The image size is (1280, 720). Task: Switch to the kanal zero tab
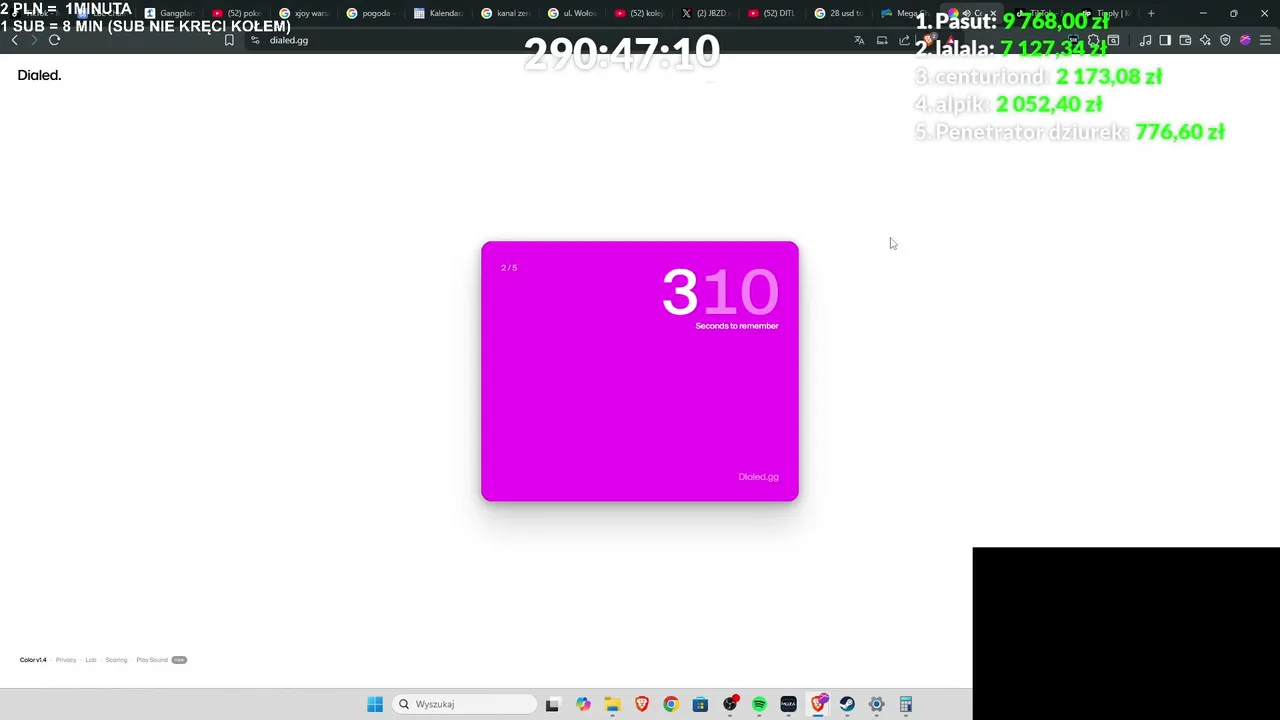(505, 13)
